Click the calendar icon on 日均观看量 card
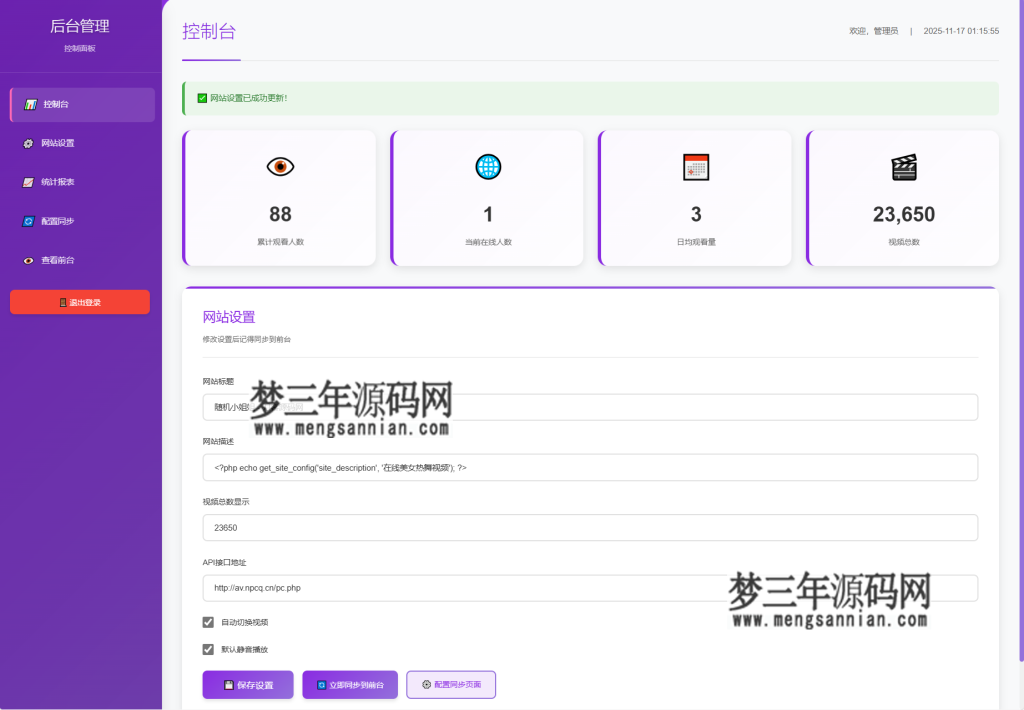Image resolution: width=1024 pixels, height=710 pixels. 694,166
